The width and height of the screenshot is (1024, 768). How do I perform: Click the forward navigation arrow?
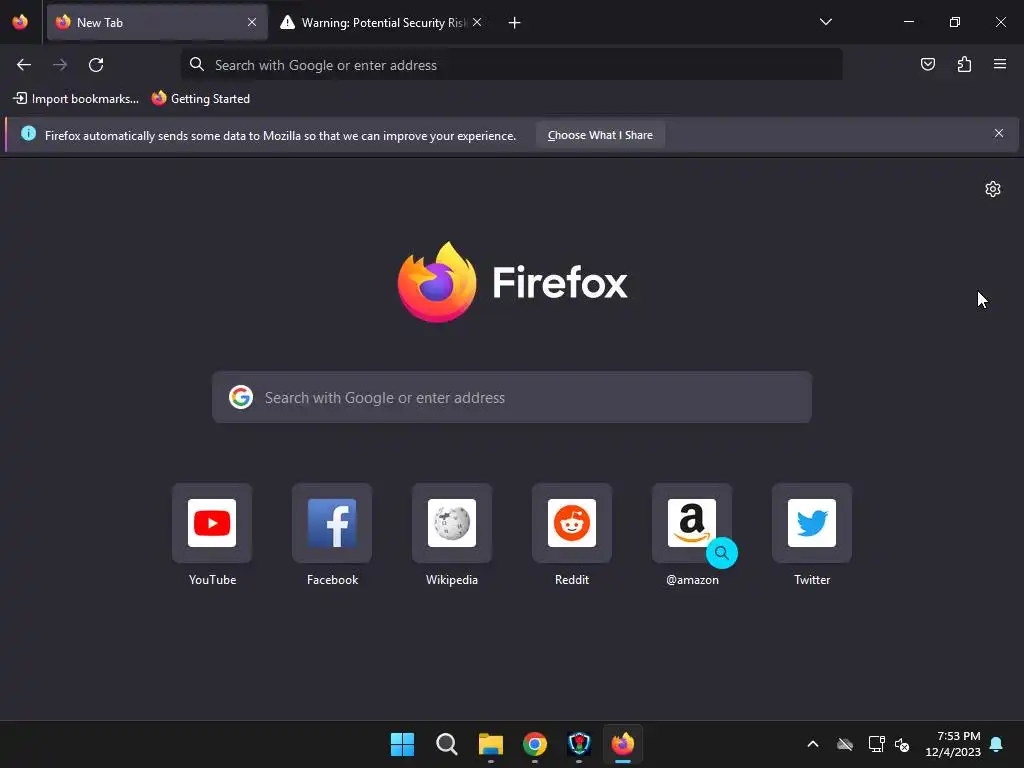[60, 65]
